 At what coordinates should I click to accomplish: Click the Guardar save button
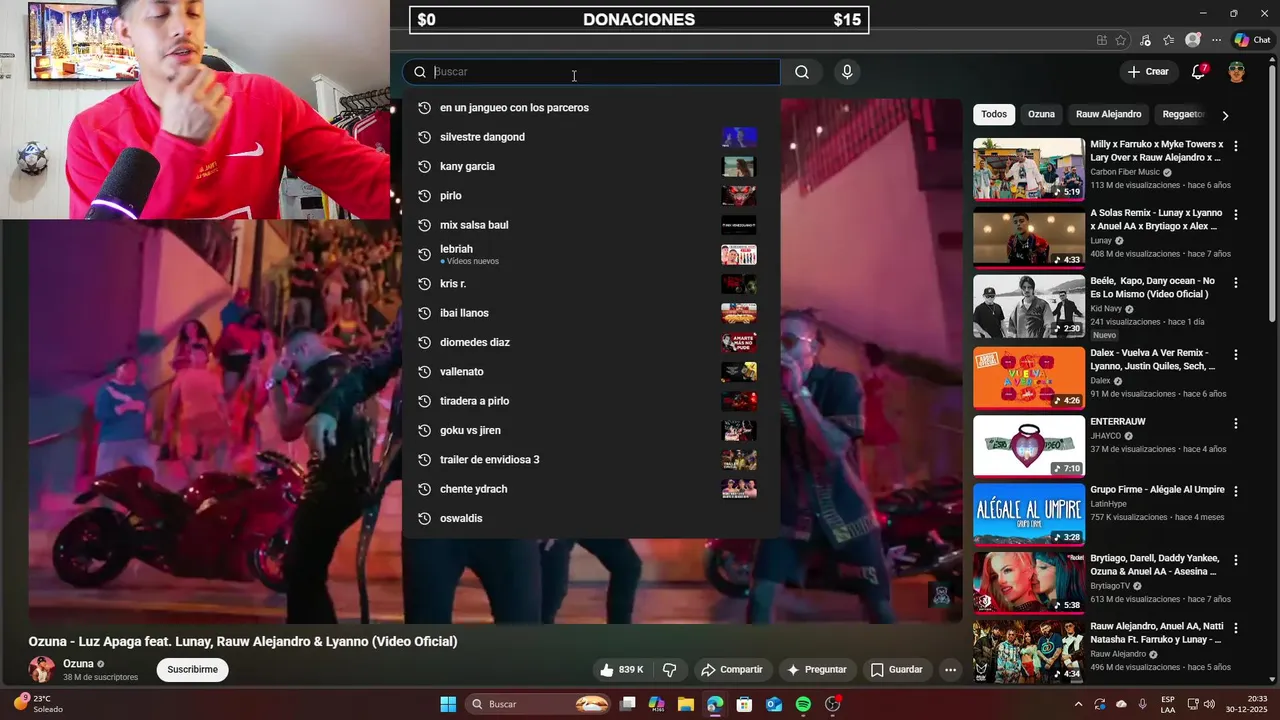point(897,670)
